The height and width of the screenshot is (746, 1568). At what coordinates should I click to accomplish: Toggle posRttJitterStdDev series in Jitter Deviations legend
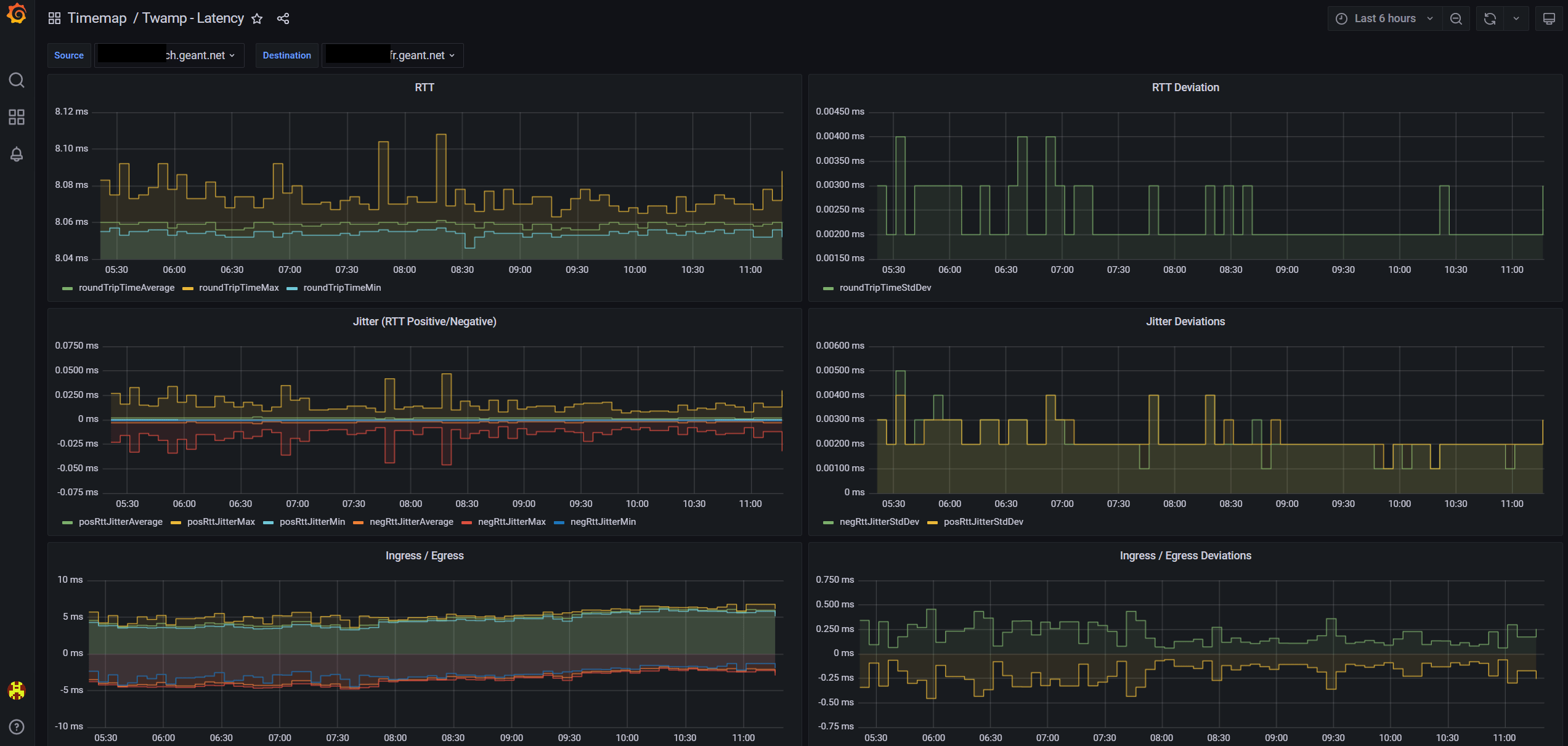coord(983,522)
